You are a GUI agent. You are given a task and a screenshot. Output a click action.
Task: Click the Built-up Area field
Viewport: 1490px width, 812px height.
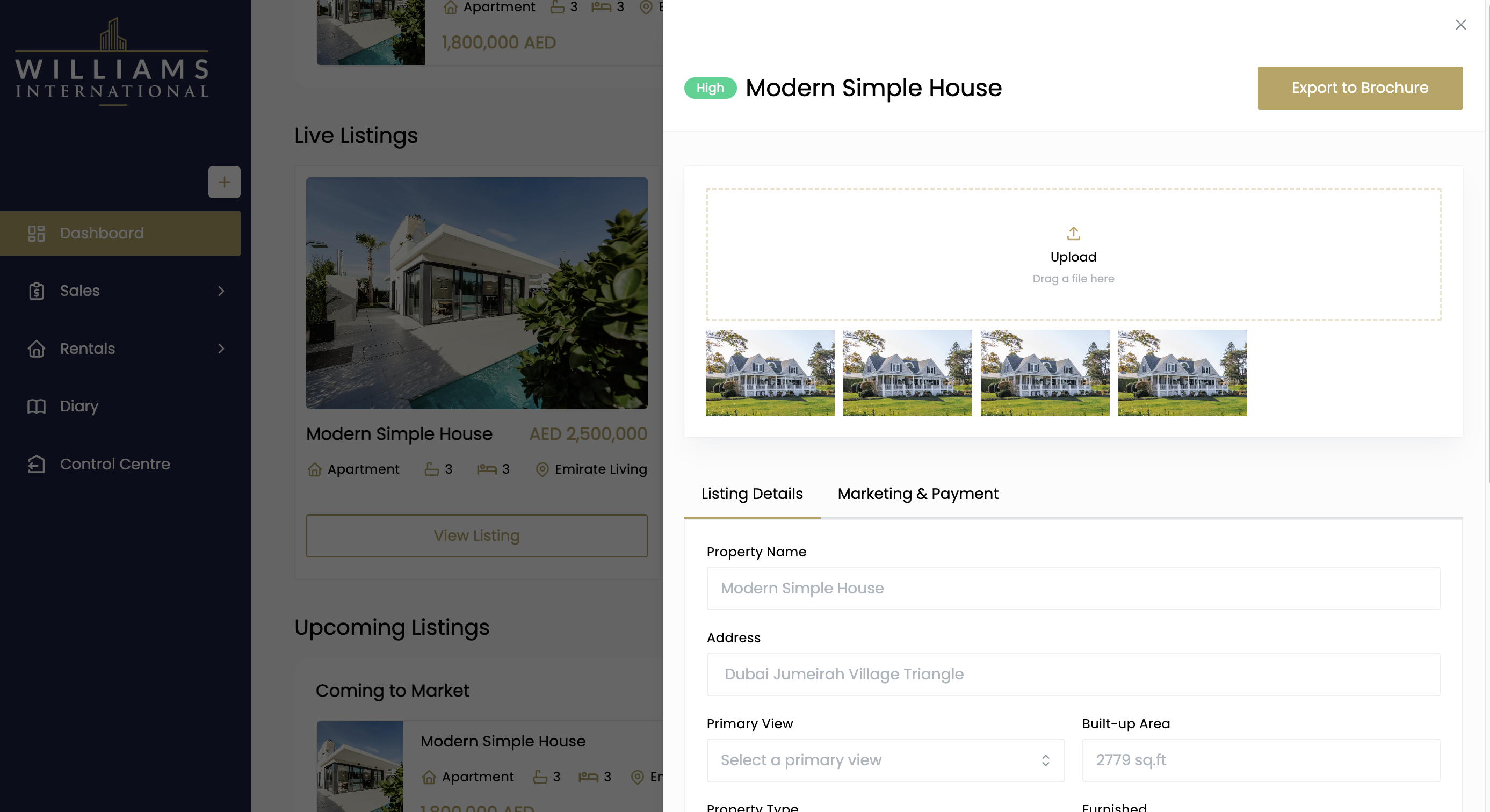point(1261,760)
